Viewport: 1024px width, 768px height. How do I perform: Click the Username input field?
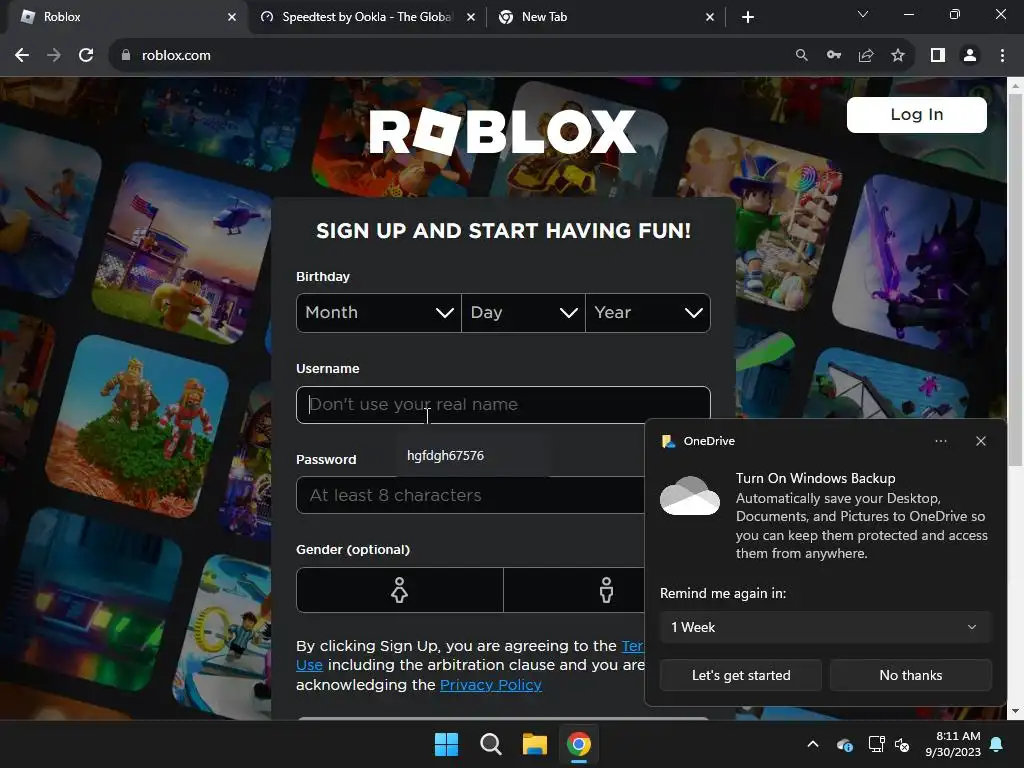click(x=503, y=405)
